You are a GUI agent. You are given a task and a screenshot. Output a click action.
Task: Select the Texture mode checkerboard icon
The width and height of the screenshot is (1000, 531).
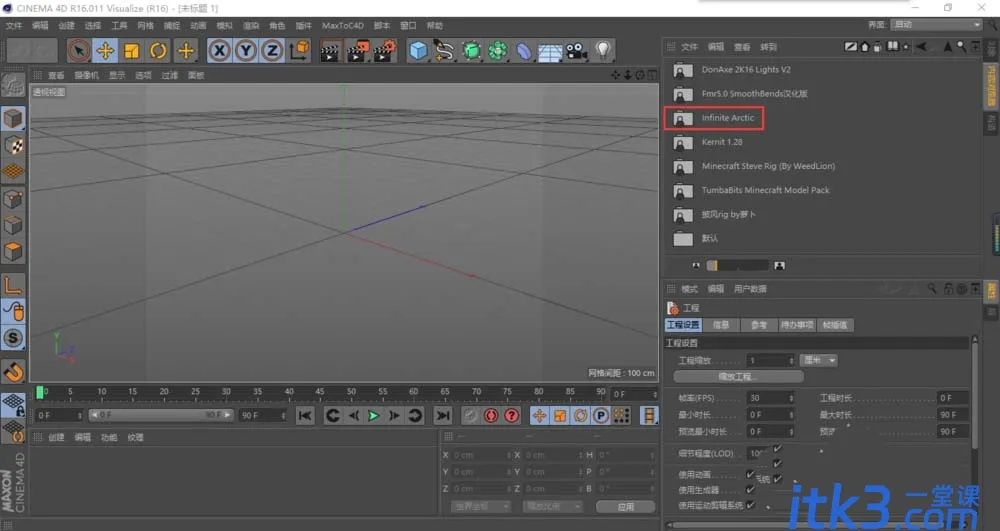pyautogui.click(x=13, y=145)
